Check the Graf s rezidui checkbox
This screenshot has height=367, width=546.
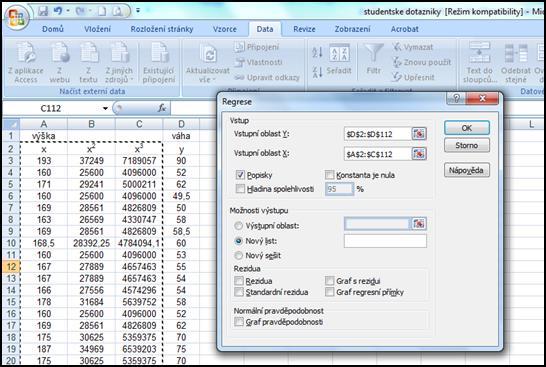pyautogui.click(x=329, y=281)
